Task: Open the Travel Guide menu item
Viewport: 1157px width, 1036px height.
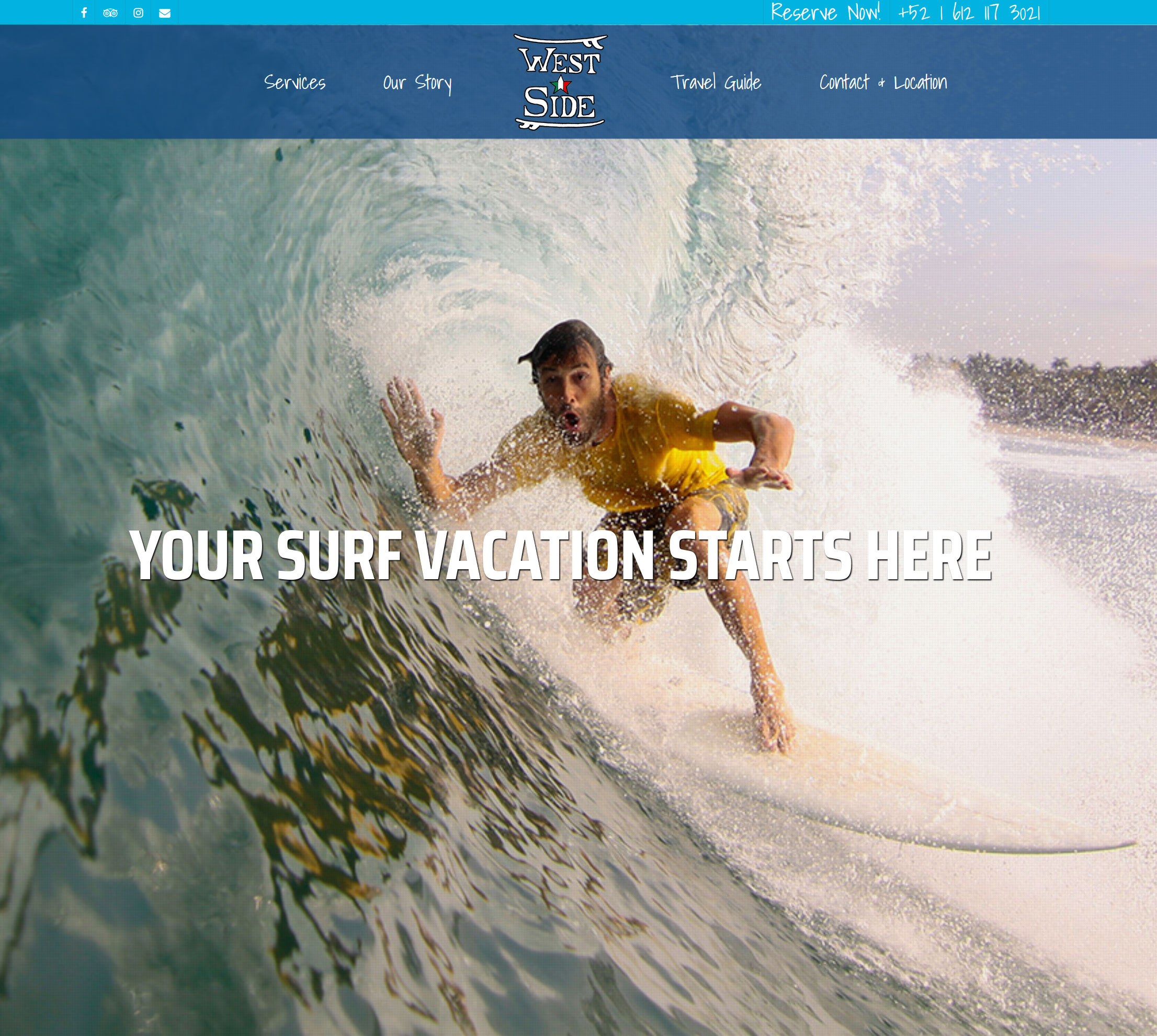Action: click(x=716, y=83)
